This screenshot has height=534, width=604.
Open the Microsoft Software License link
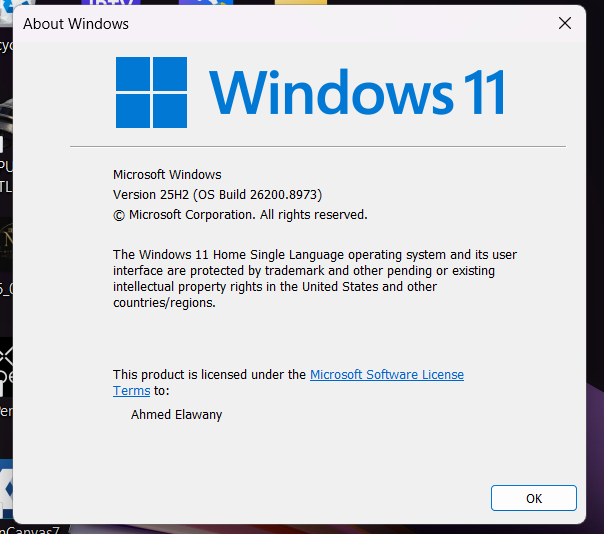387,374
